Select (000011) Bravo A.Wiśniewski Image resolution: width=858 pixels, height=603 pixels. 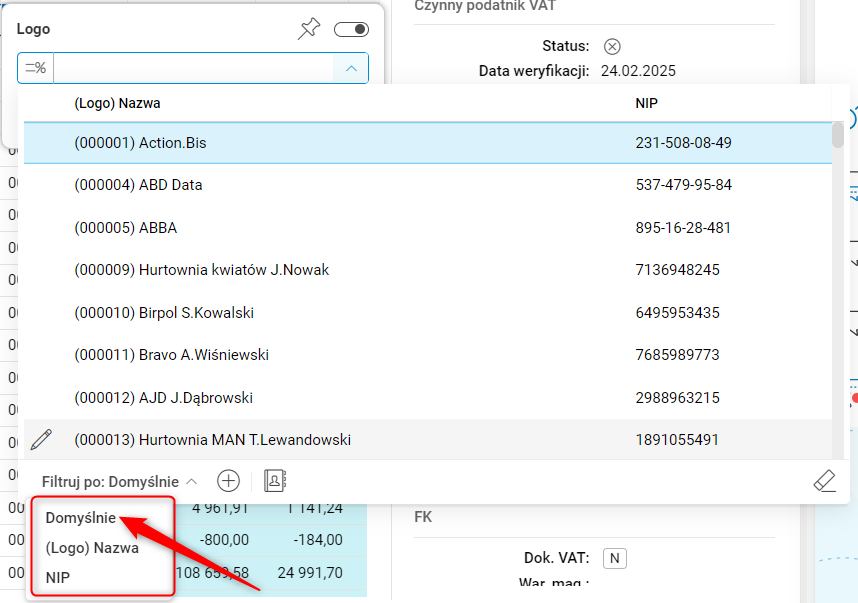(x=428, y=355)
